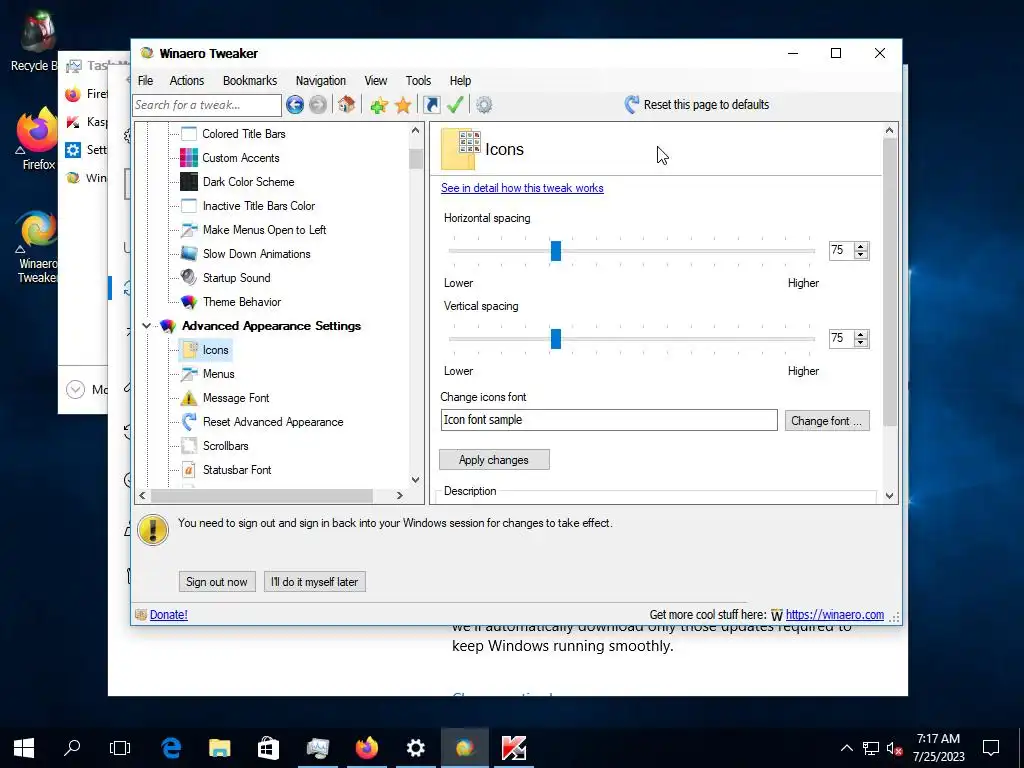Open Menus tweak in tree

tap(218, 374)
